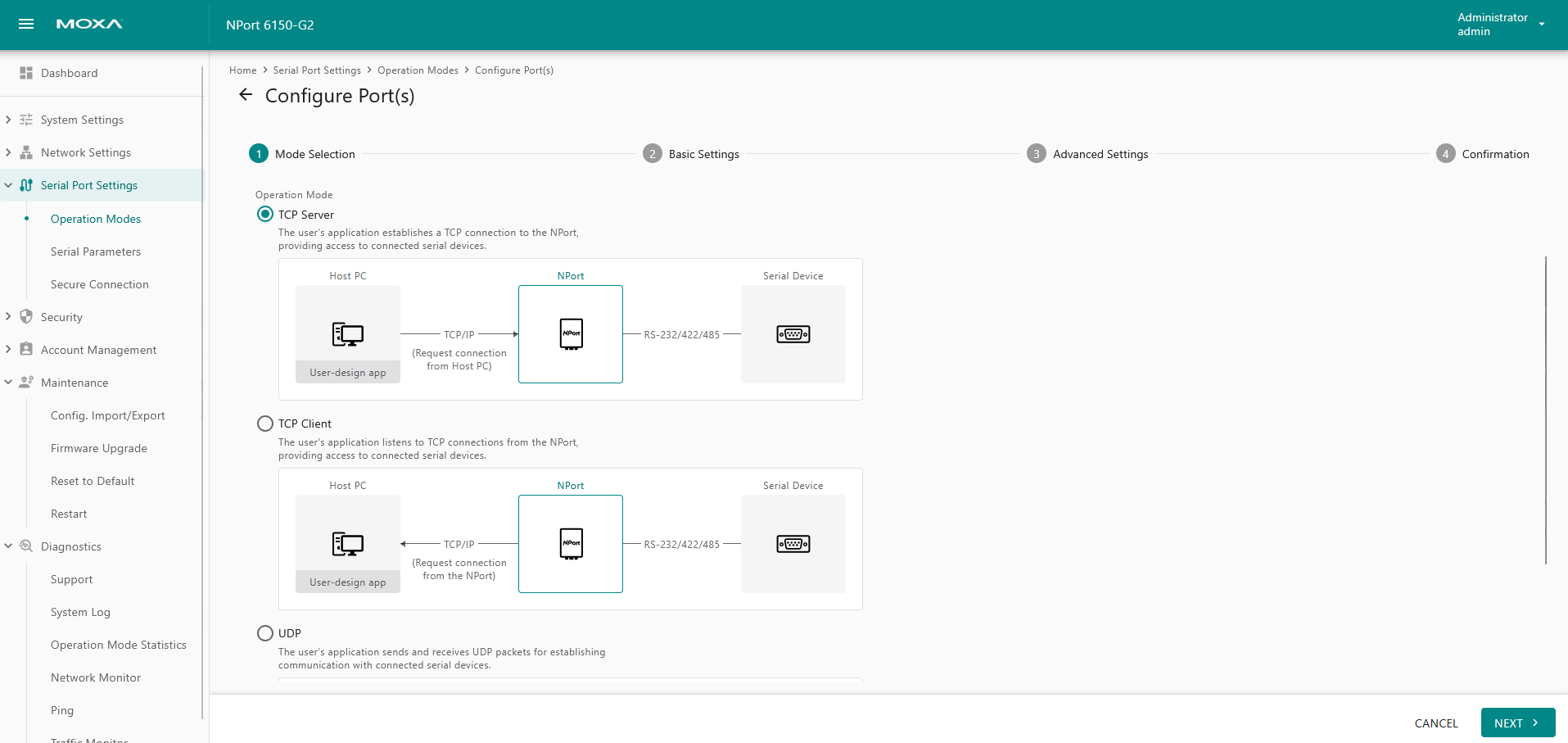Click the Security shield icon
1568x743 pixels.
click(x=26, y=317)
